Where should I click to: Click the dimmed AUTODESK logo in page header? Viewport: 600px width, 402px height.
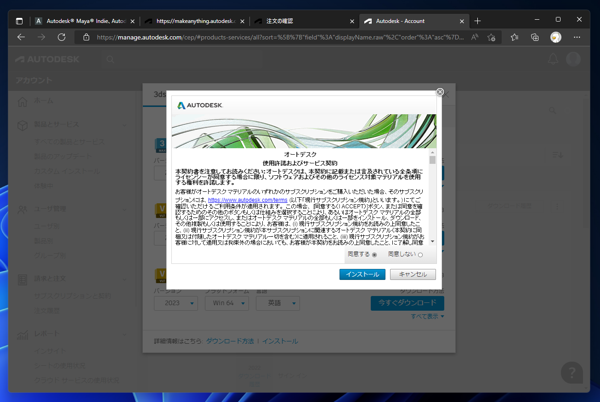point(47,59)
